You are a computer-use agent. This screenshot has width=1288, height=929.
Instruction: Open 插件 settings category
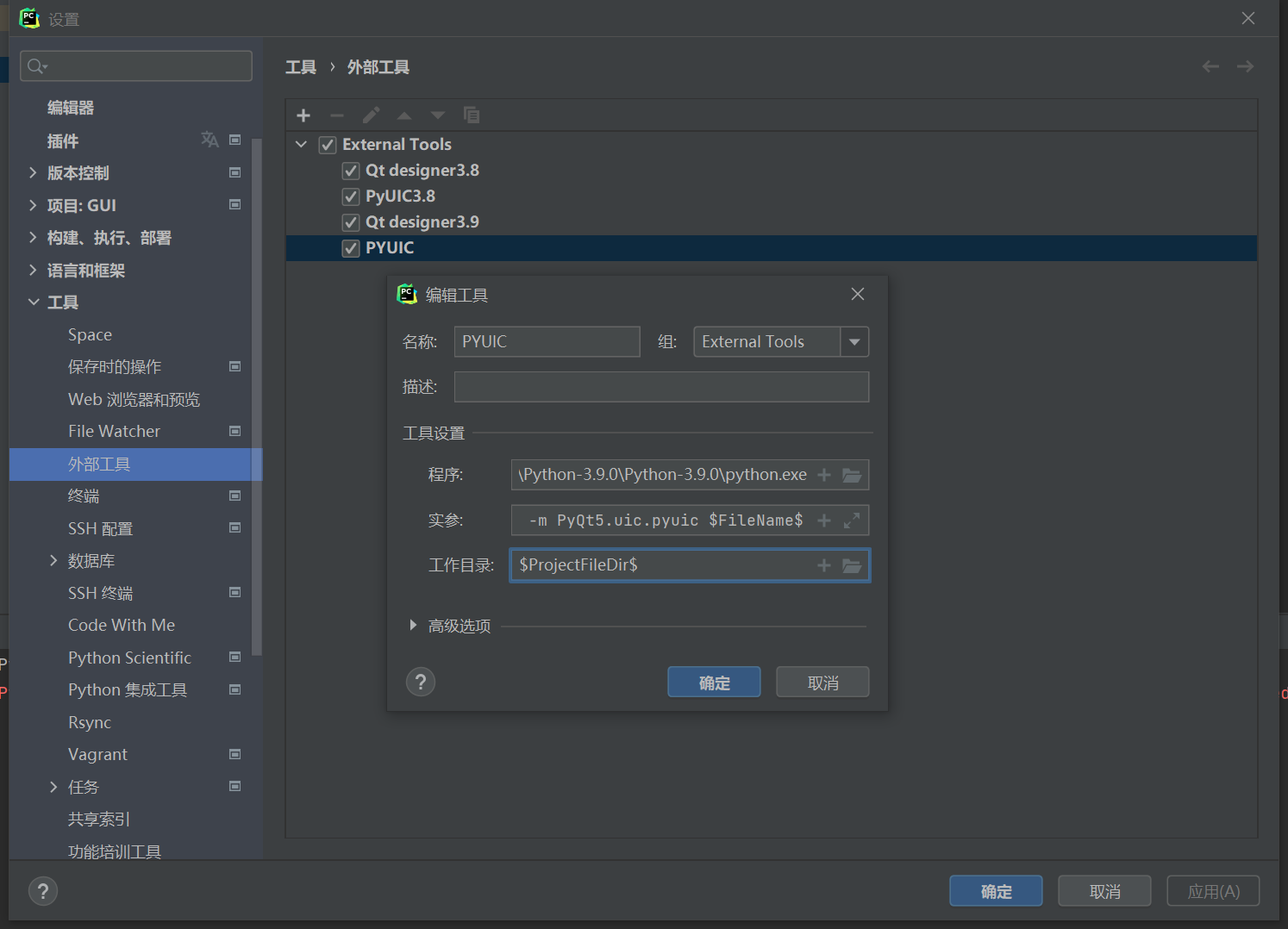click(x=63, y=140)
